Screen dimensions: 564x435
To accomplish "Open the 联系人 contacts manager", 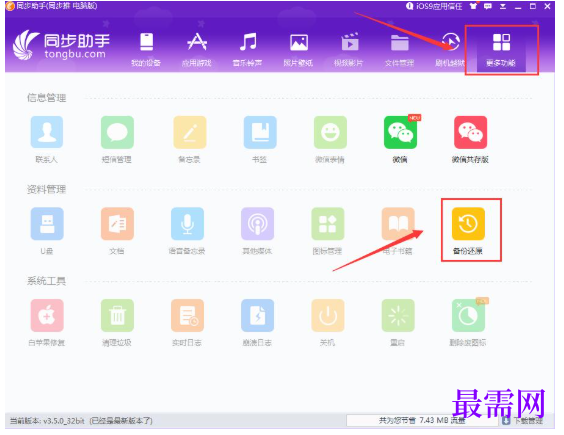I will (x=47, y=132).
